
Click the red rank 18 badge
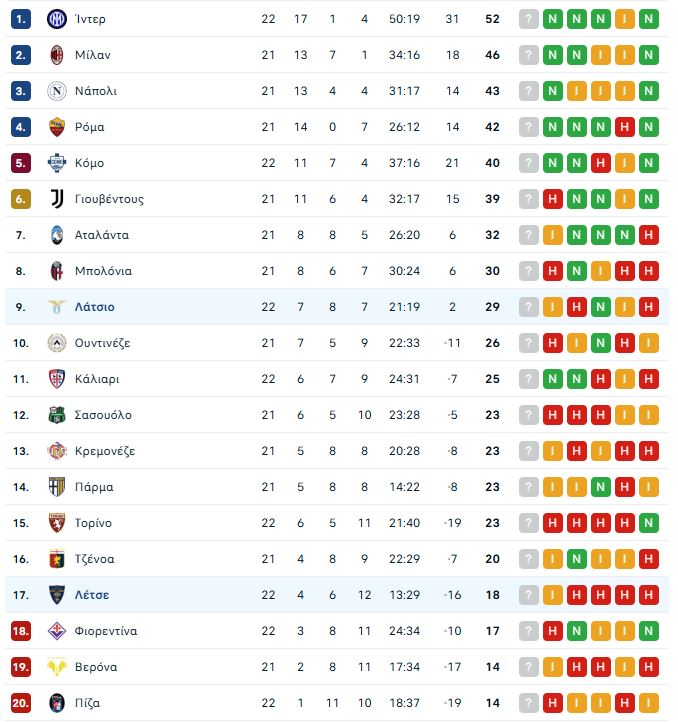point(21,631)
